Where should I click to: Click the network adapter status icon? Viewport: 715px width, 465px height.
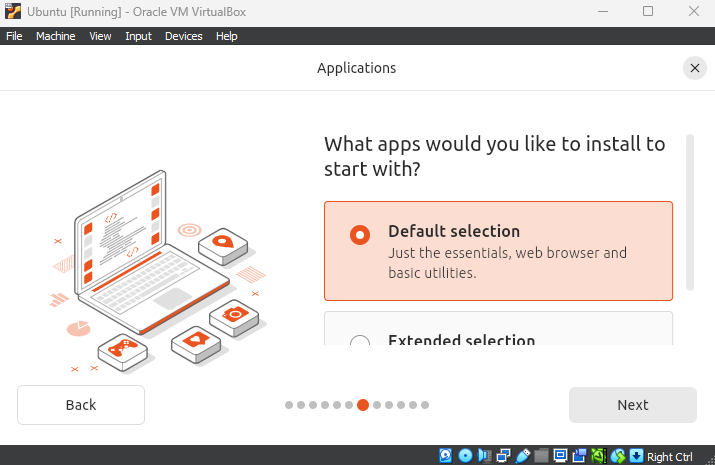pyautogui.click(x=504, y=456)
